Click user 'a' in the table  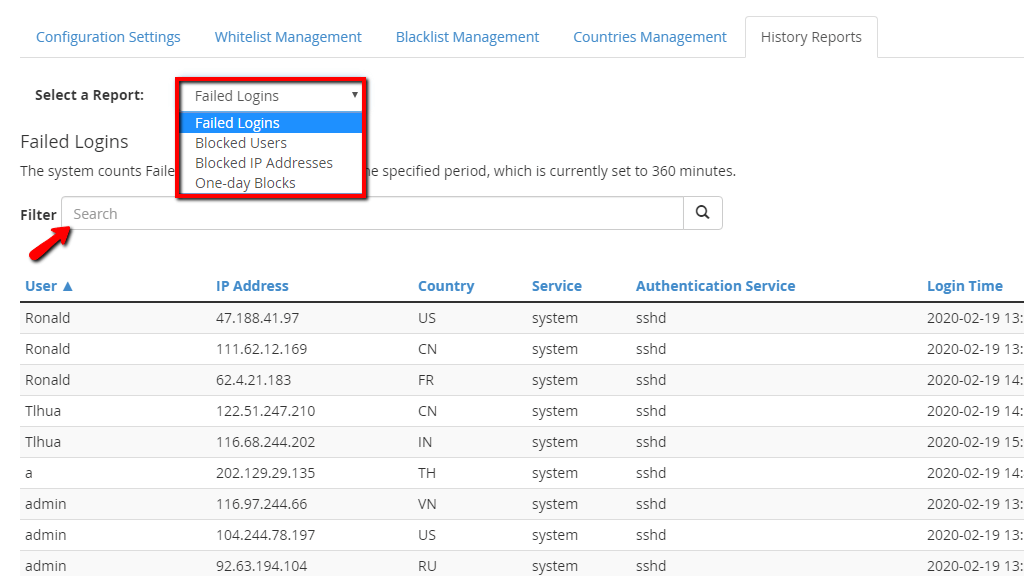pyautogui.click(x=29, y=473)
